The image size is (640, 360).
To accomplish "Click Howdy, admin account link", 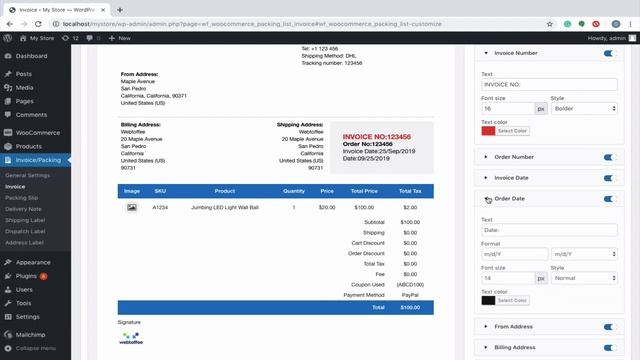I will click(x=612, y=38).
